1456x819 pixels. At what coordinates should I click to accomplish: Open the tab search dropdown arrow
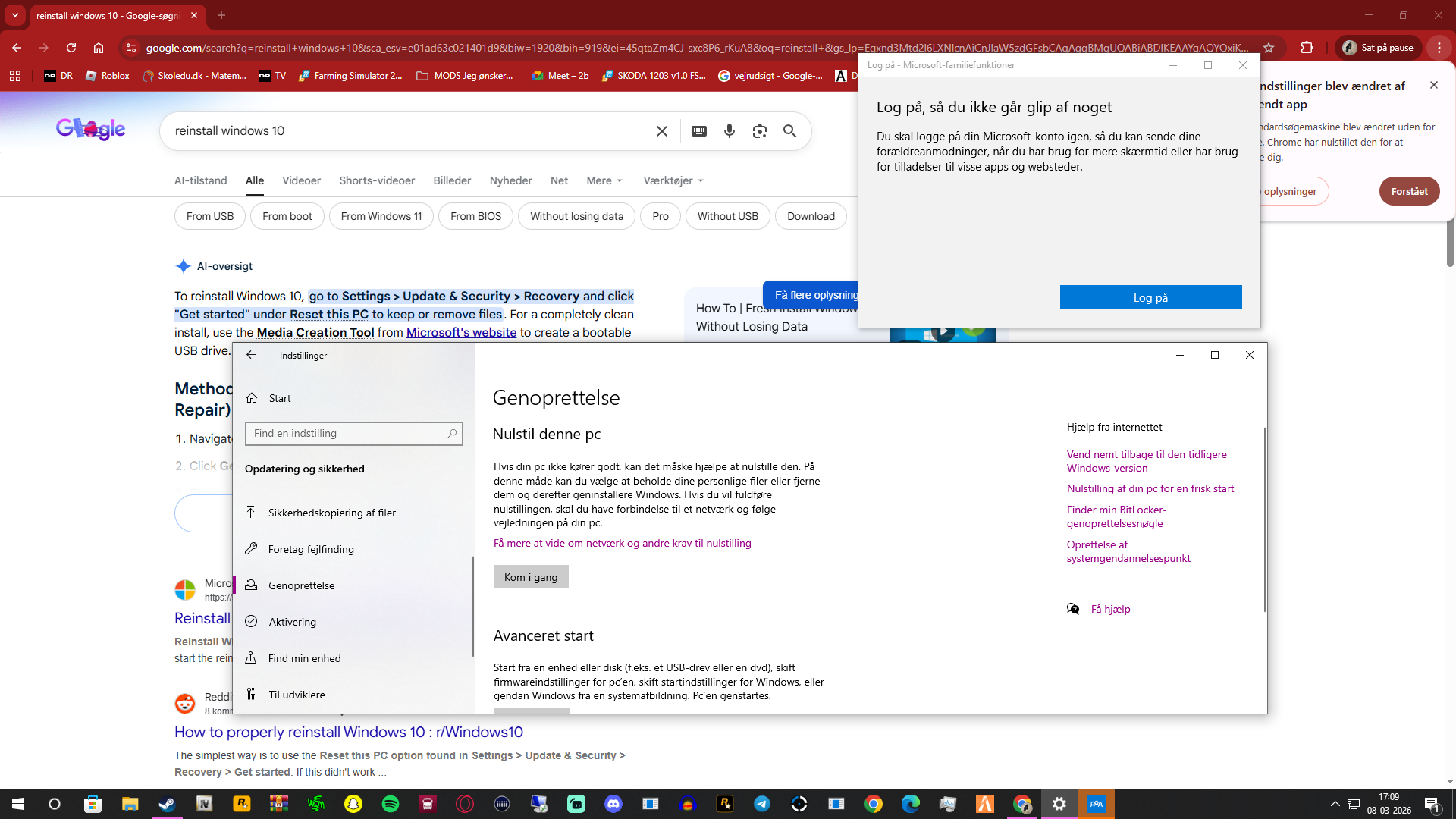14,15
